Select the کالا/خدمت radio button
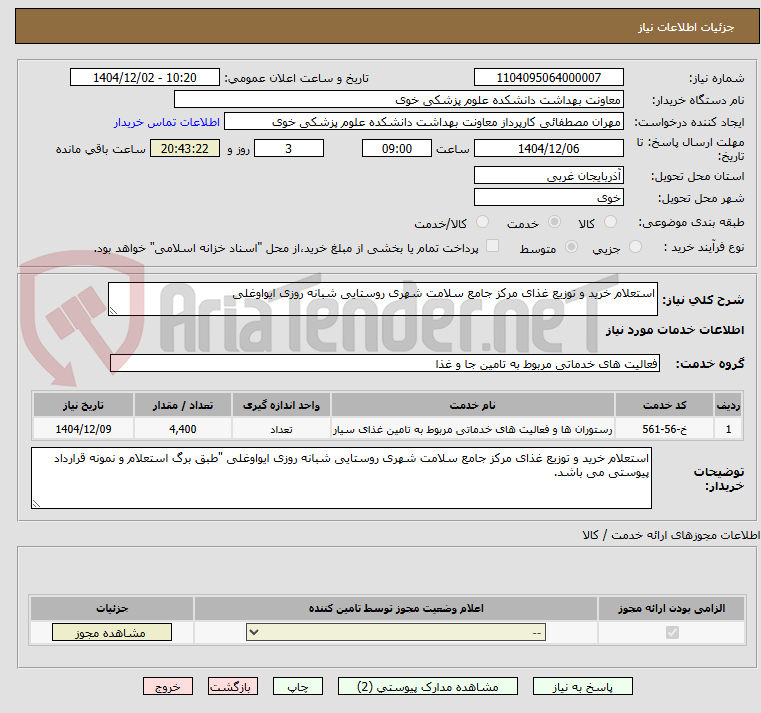 pyautogui.click(x=482, y=222)
